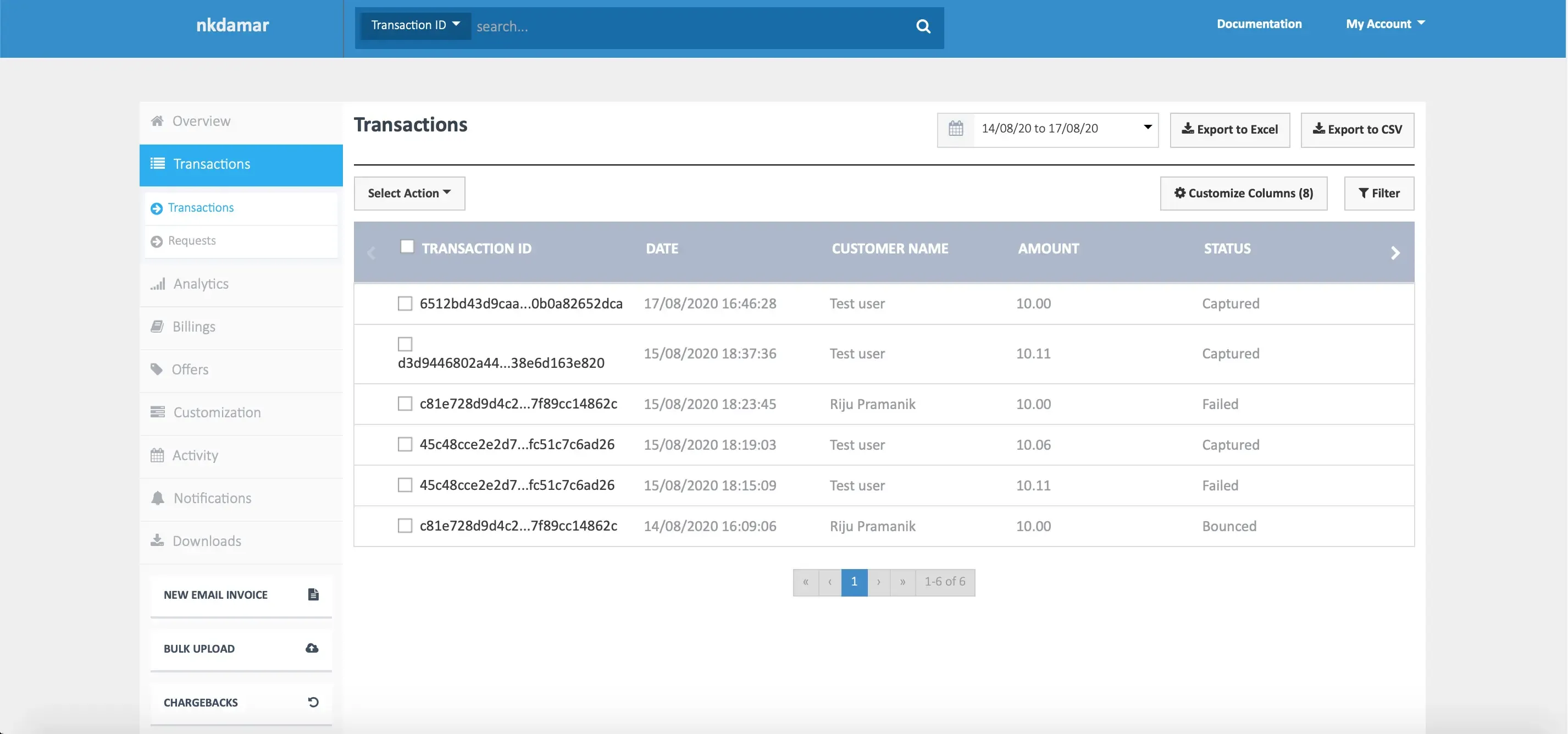Viewport: 1568px width, 734px height.
Task: Click the Chargebacks refresh icon
Action: click(313, 702)
